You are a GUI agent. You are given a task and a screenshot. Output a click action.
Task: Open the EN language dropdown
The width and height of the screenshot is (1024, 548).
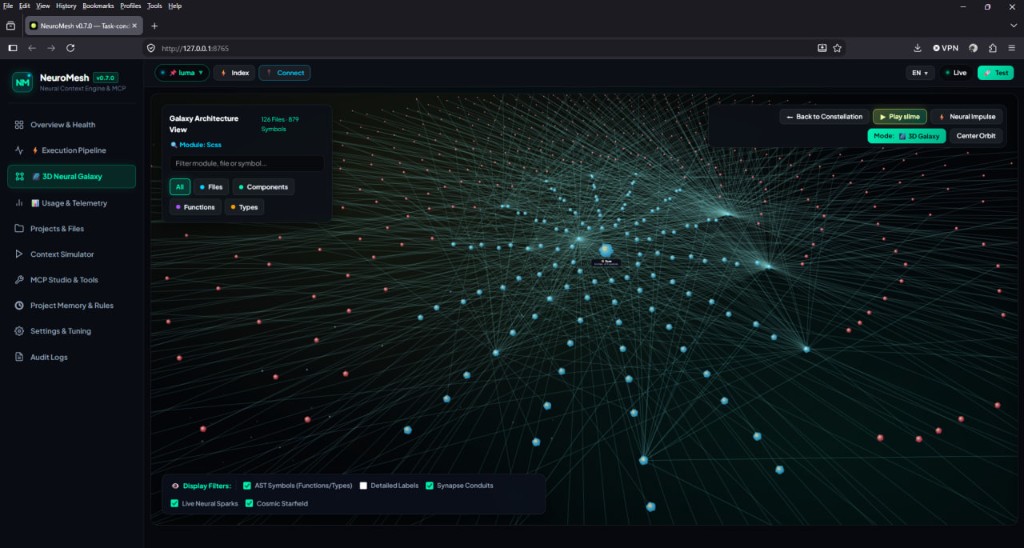(x=920, y=73)
